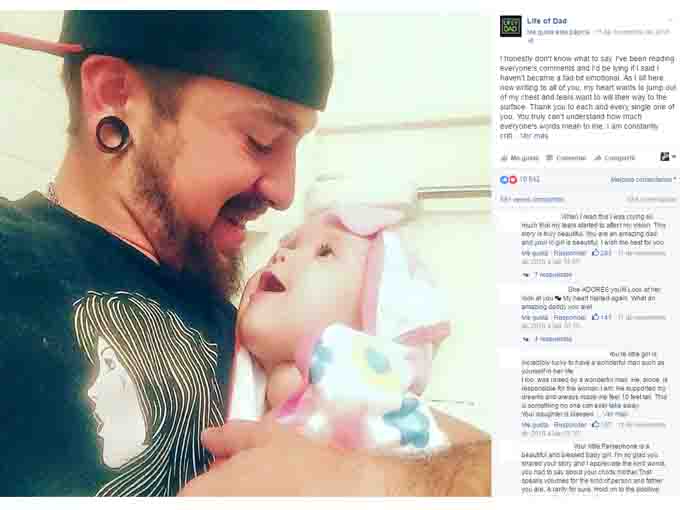Expand the 7 respuestas replies thread

pyautogui.click(x=548, y=275)
